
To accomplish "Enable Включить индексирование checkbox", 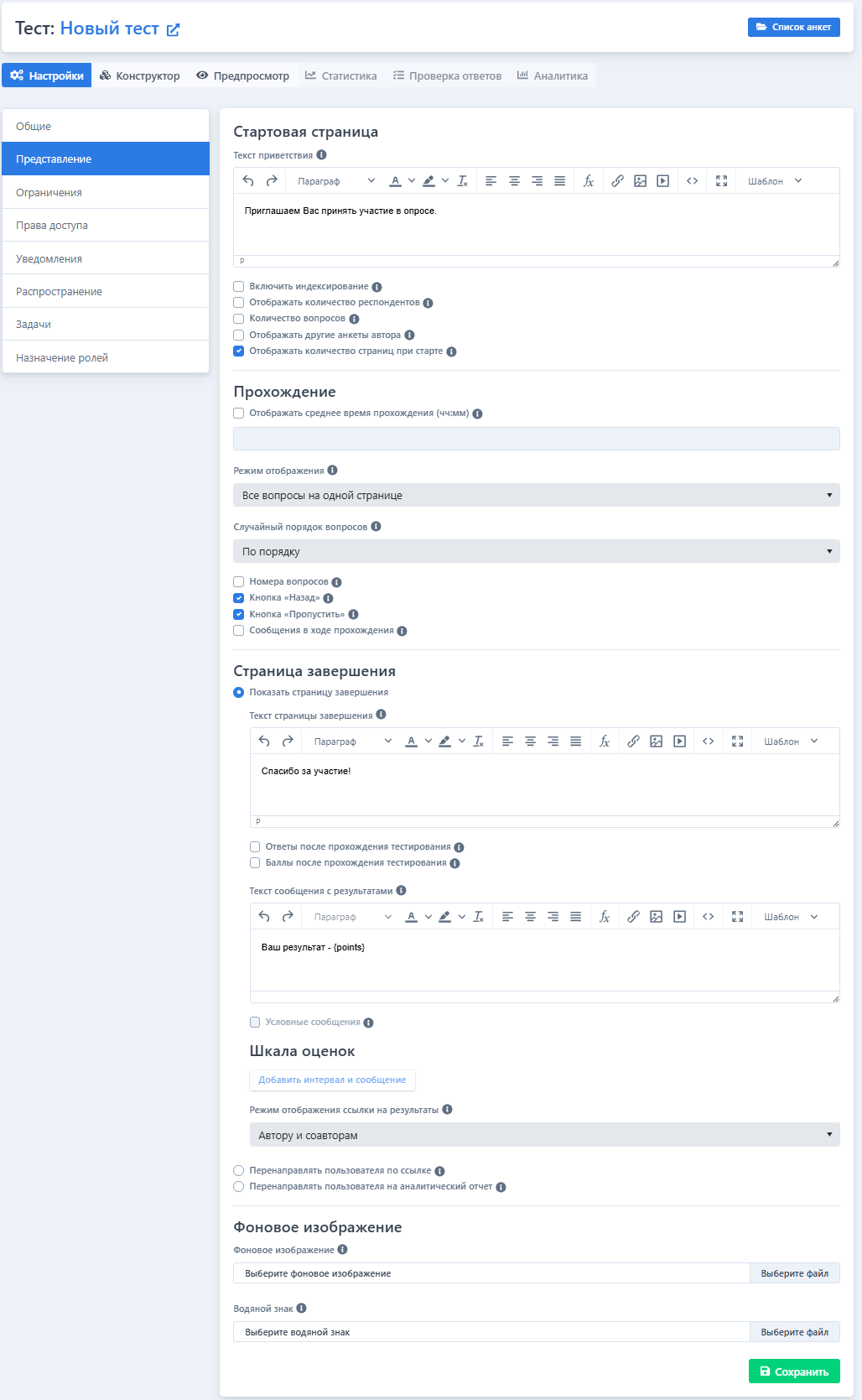I will tap(239, 287).
